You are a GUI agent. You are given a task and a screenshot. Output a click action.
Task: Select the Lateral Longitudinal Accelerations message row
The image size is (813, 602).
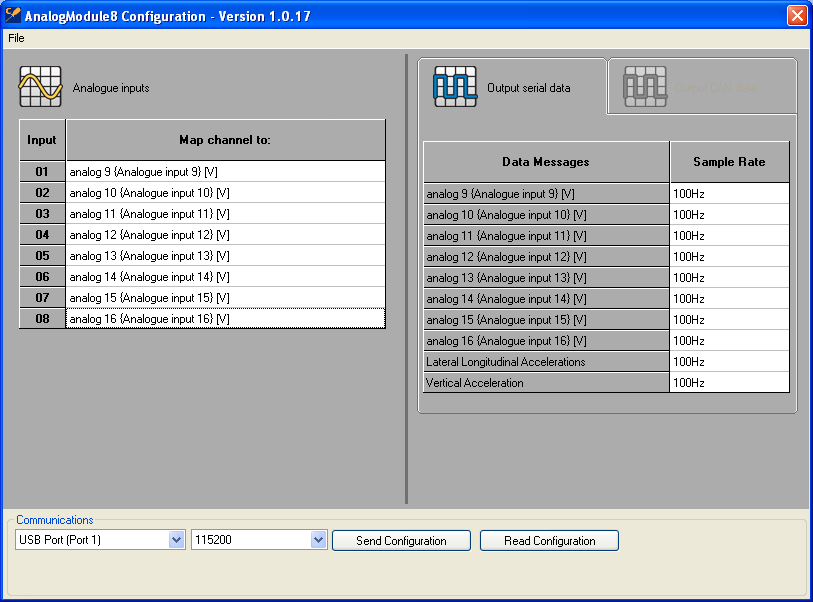pos(546,362)
